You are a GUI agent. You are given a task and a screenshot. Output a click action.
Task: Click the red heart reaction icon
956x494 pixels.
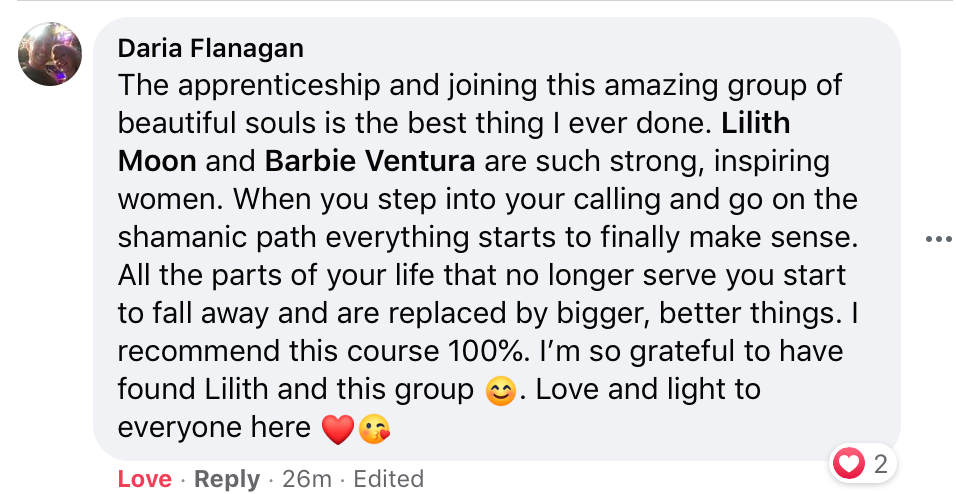click(849, 463)
